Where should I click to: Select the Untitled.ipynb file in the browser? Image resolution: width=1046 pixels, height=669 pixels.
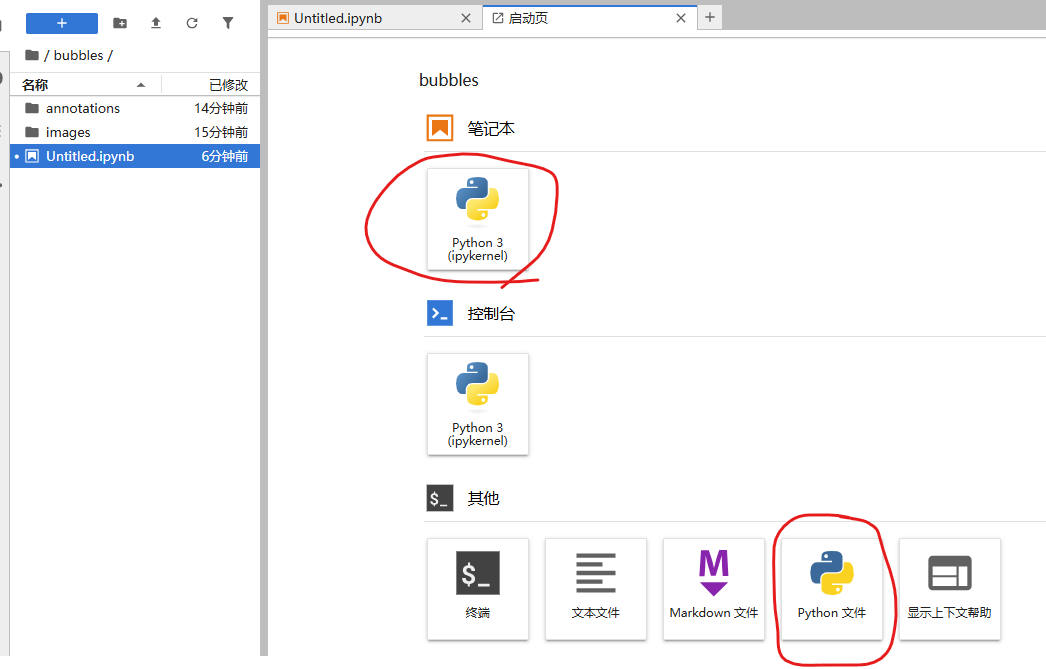pos(135,156)
